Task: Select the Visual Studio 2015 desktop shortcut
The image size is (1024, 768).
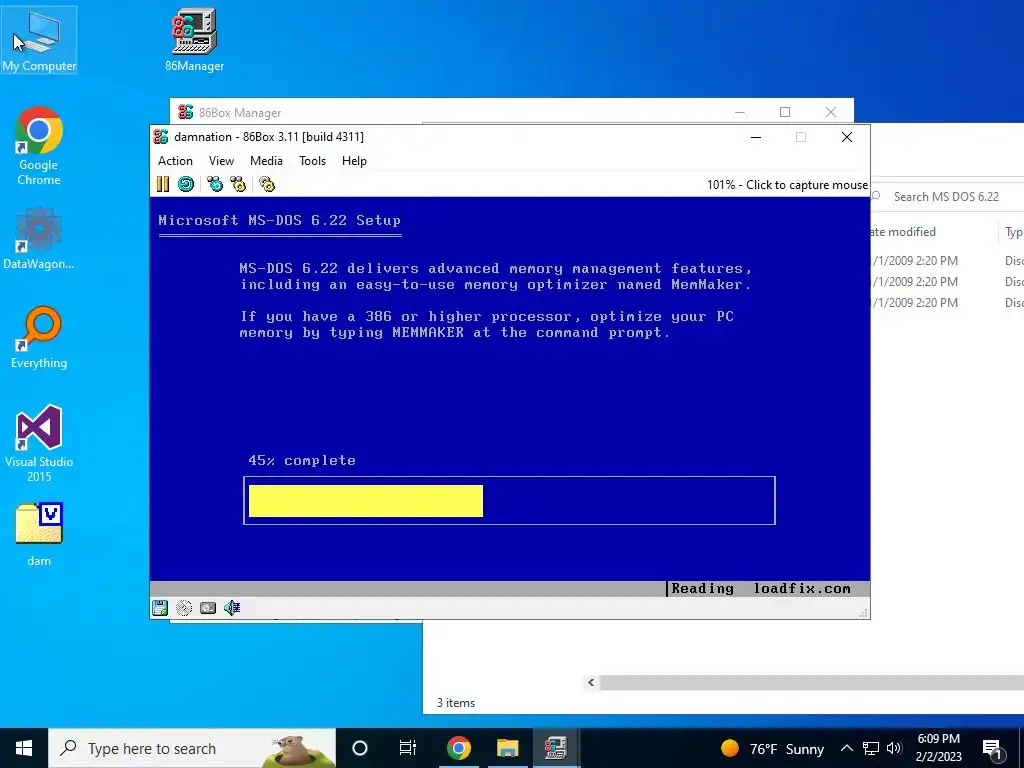Action: coord(39,443)
